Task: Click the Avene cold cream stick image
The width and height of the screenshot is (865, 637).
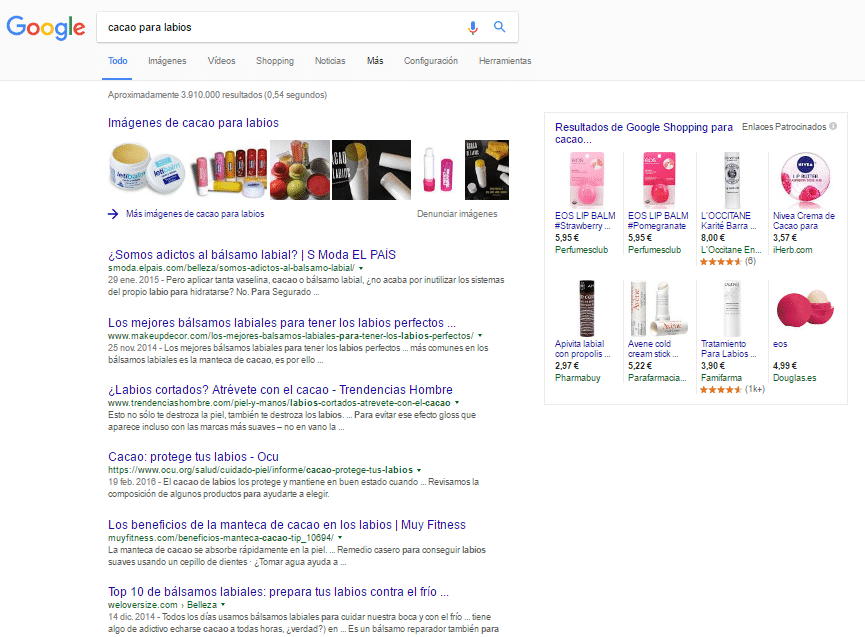Action: coord(659,308)
